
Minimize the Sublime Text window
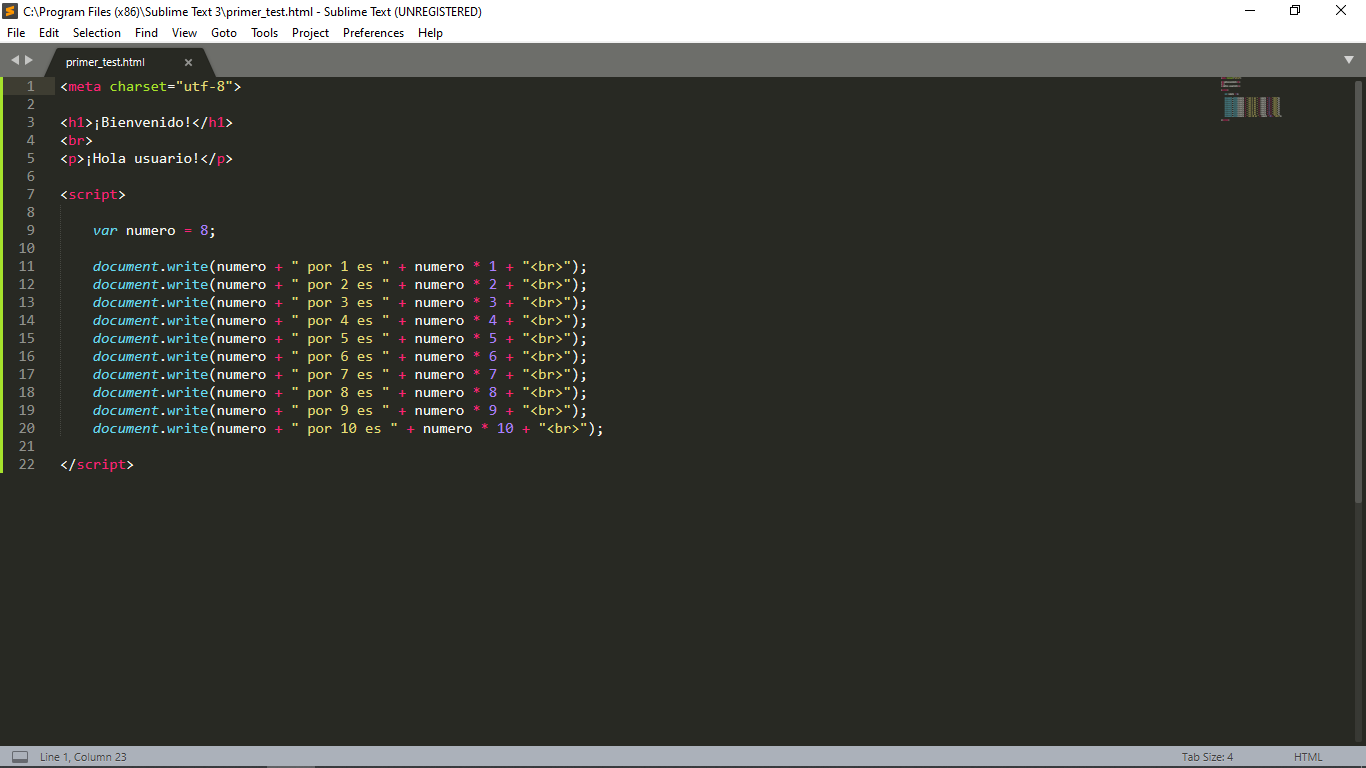1250,11
